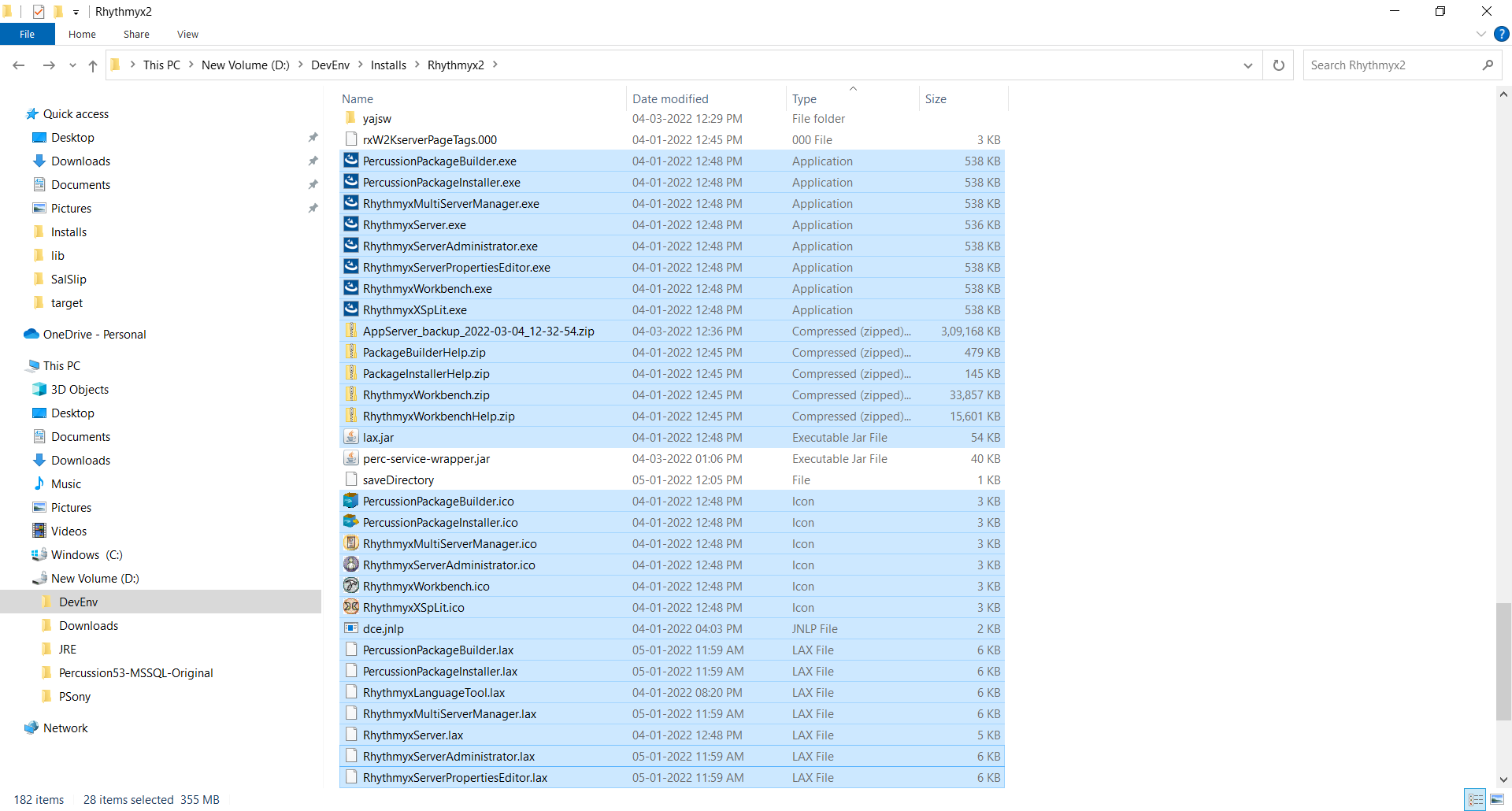Open the address bar history dropdown
Image resolution: width=1512 pixels, height=811 pixels.
point(1248,65)
